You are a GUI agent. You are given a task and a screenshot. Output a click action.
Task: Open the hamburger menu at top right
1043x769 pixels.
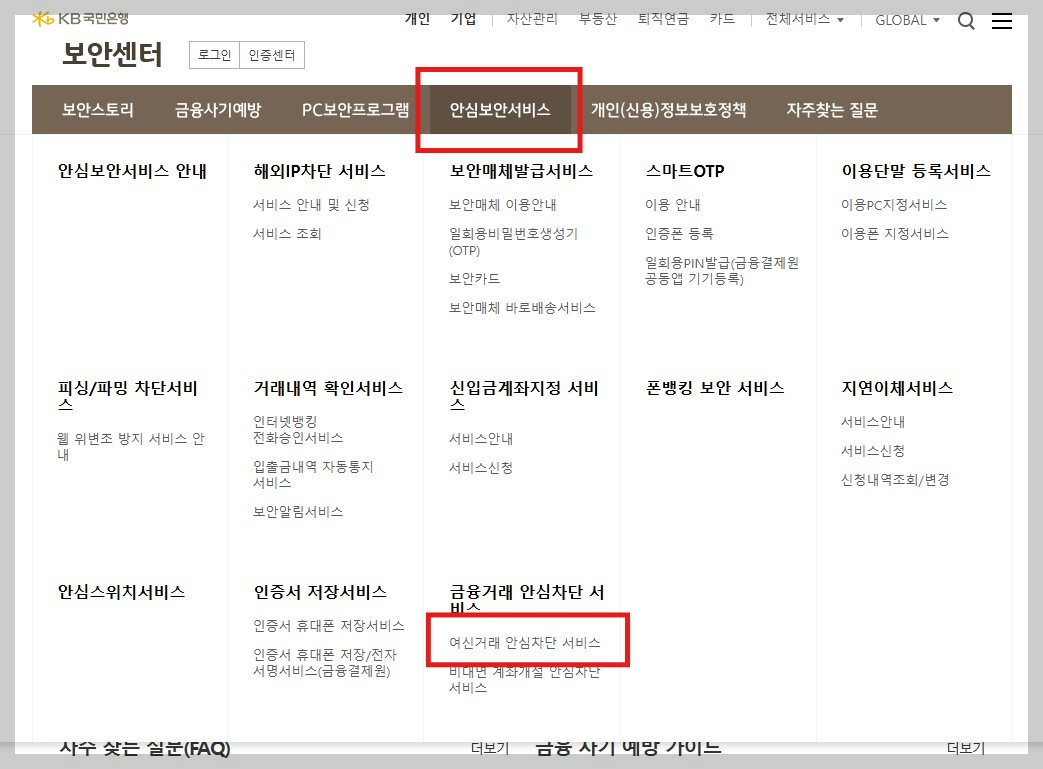point(1003,20)
